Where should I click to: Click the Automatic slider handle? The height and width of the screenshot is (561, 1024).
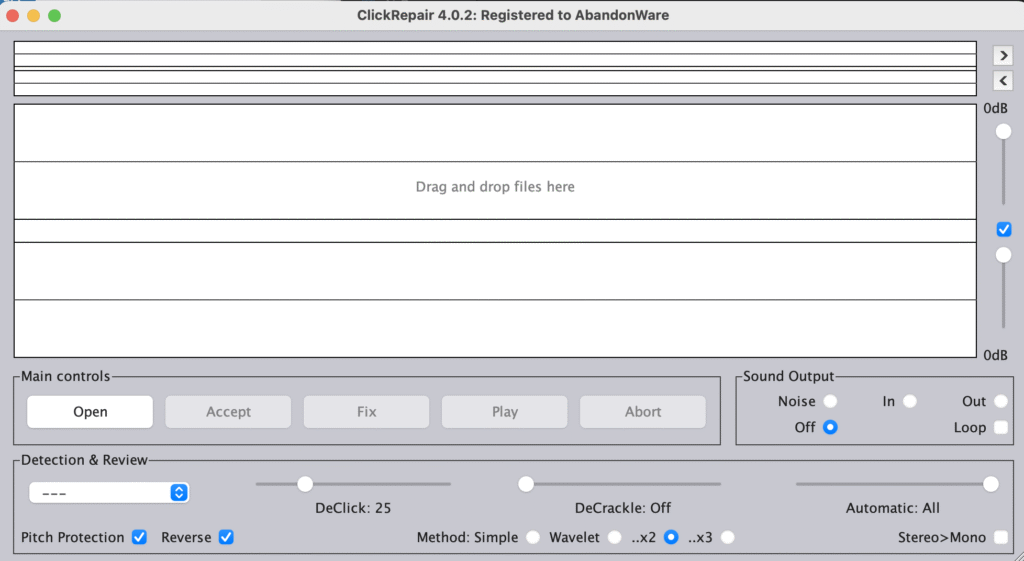pos(991,484)
